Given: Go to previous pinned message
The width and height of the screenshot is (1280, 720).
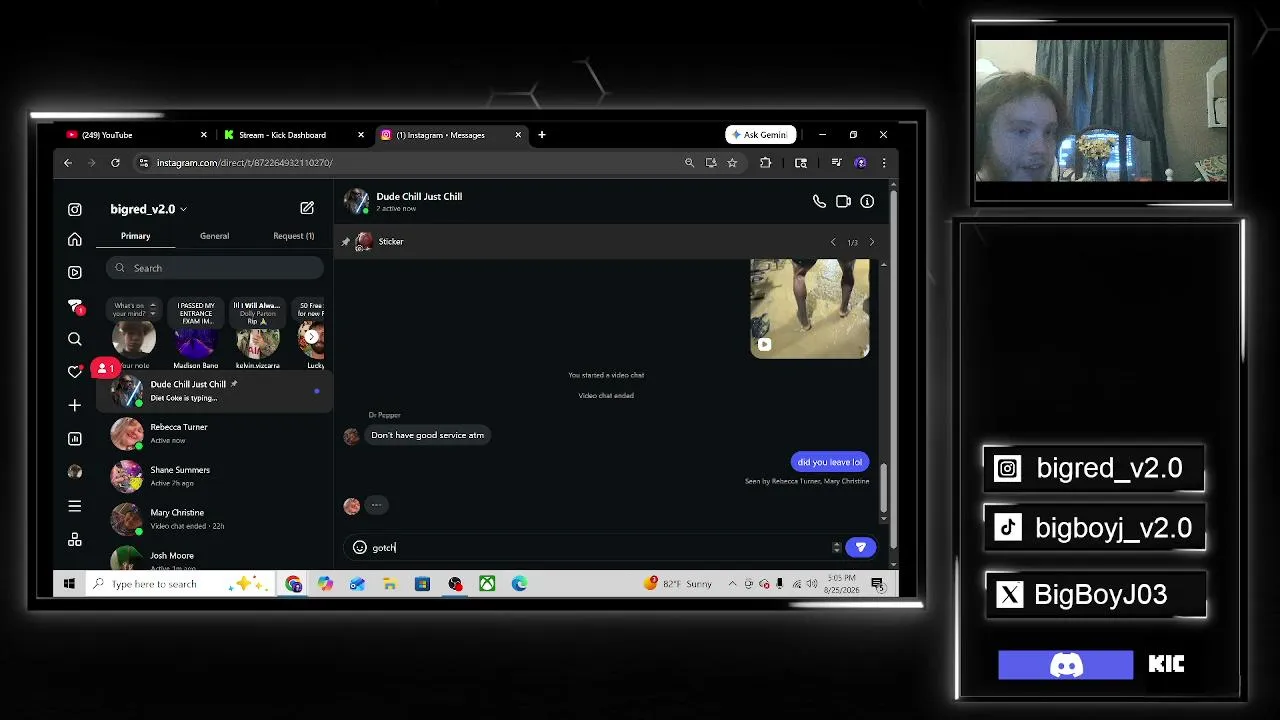Looking at the screenshot, I should coord(833,242).
